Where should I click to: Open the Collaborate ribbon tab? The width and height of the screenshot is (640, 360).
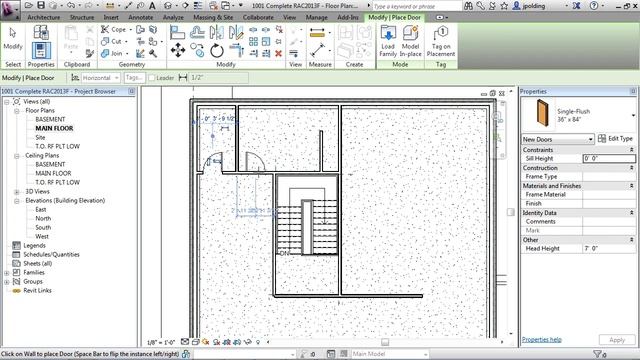click(258, 18)
